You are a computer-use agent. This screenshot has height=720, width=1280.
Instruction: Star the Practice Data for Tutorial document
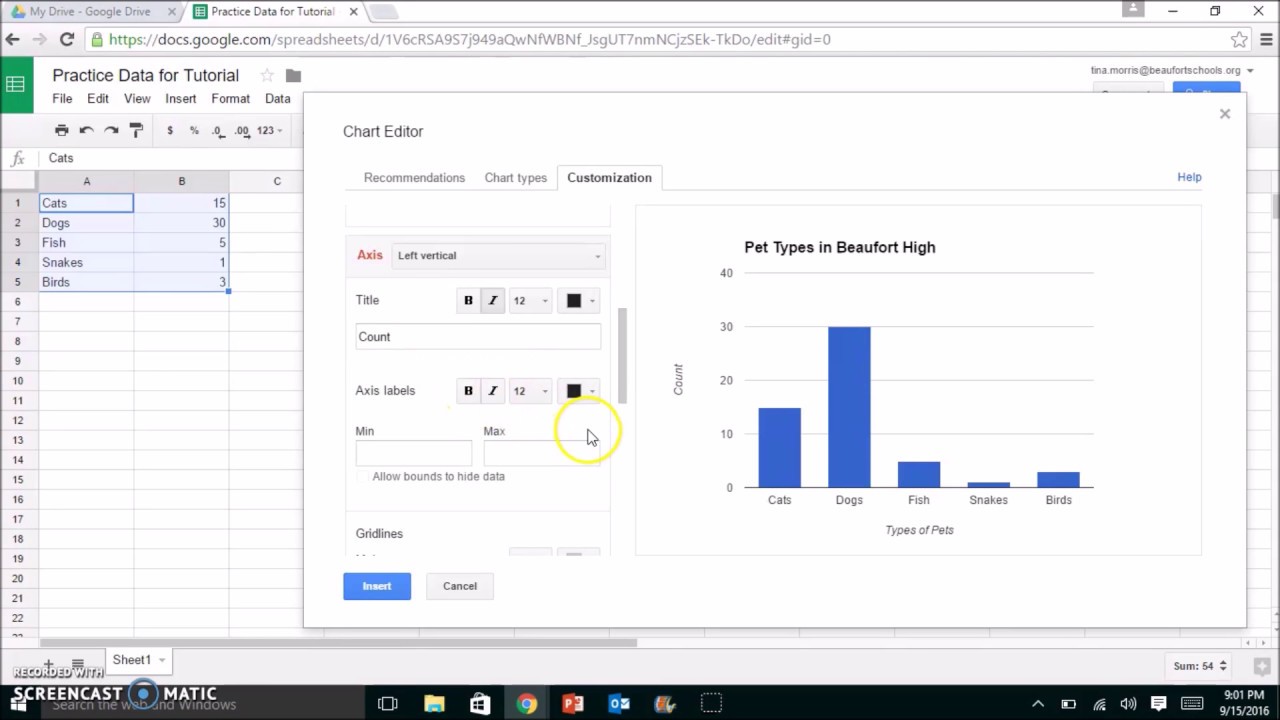(267, 75)
